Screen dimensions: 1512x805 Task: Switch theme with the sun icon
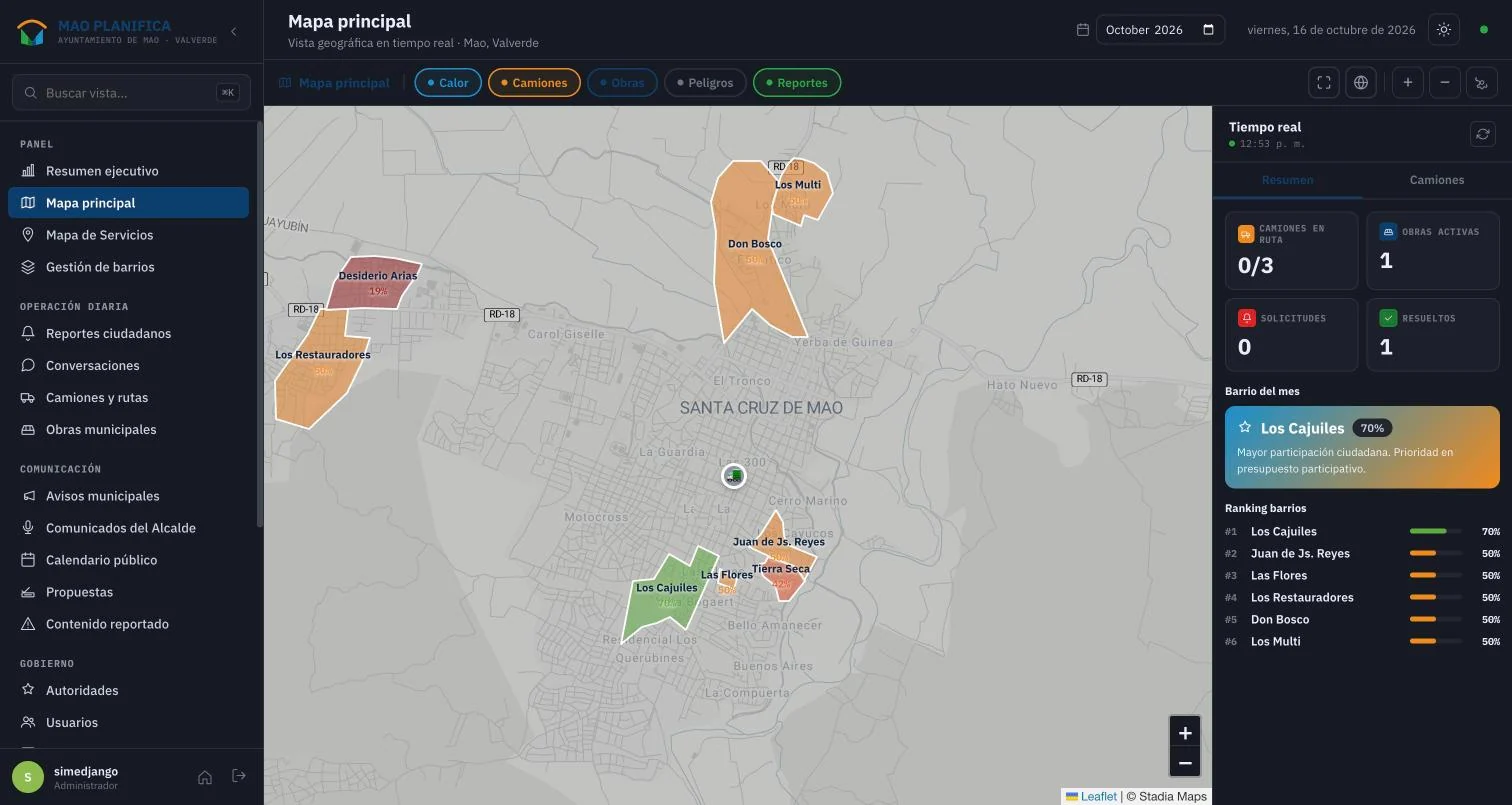1444,30
